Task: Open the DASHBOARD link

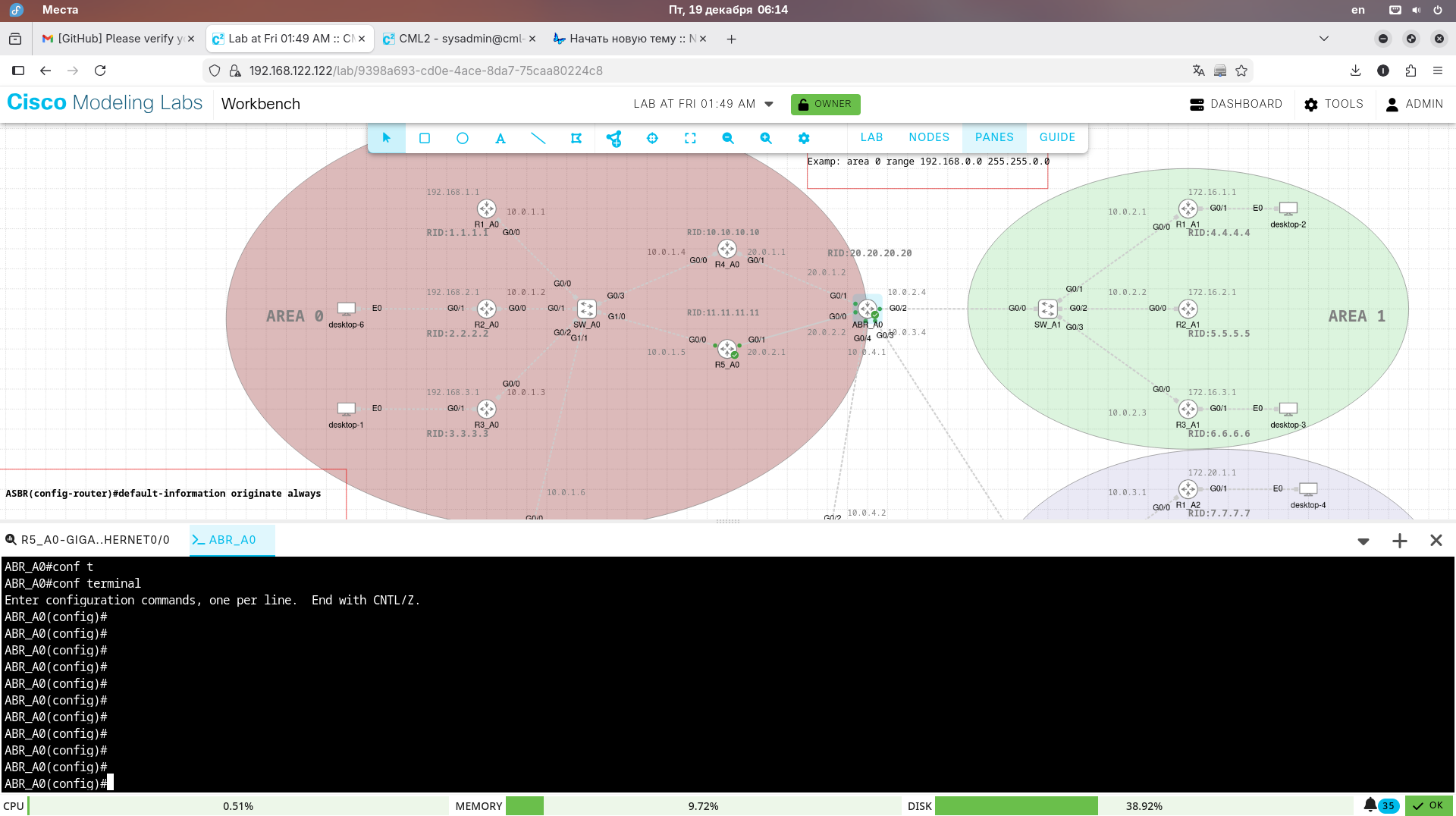Action: tap(1236, 104)
